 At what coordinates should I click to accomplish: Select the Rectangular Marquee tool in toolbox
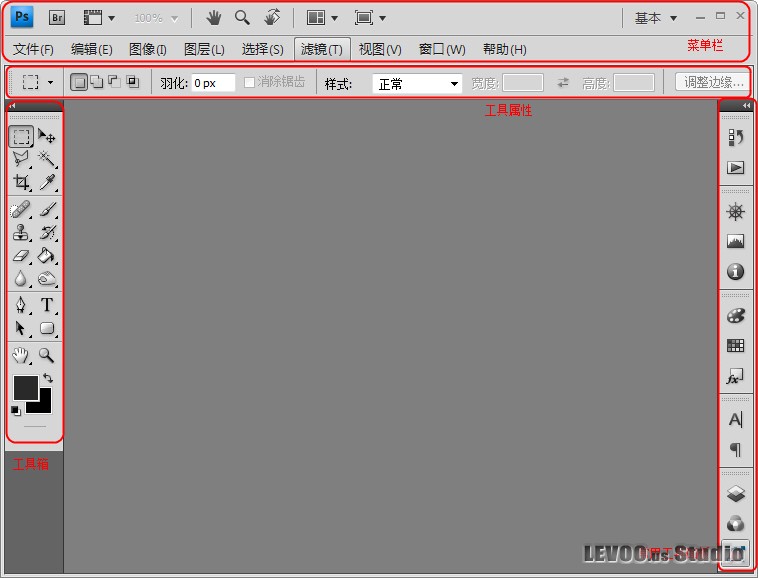21,136
